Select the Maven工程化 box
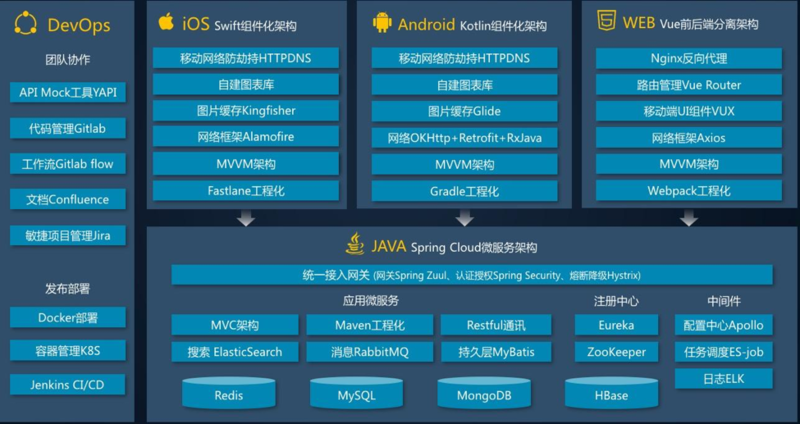Viewport: 800px width, 424px height. point(370,325)
